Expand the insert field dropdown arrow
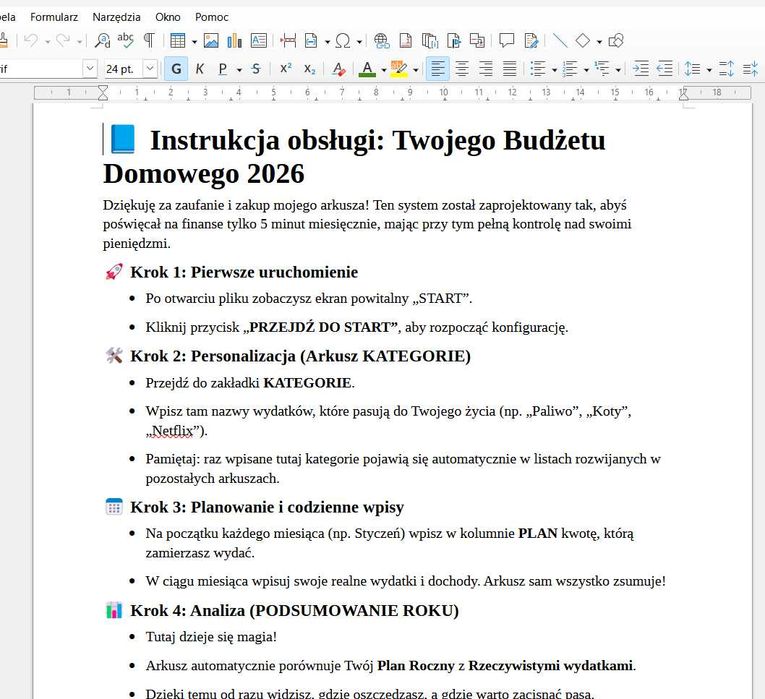 [x=327, y=42]
